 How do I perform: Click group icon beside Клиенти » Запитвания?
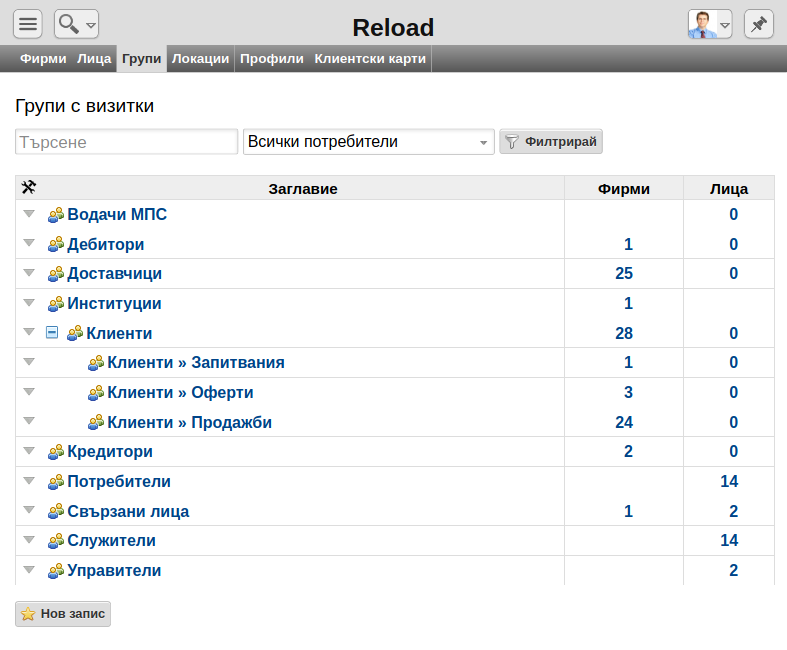coord(96,362)
